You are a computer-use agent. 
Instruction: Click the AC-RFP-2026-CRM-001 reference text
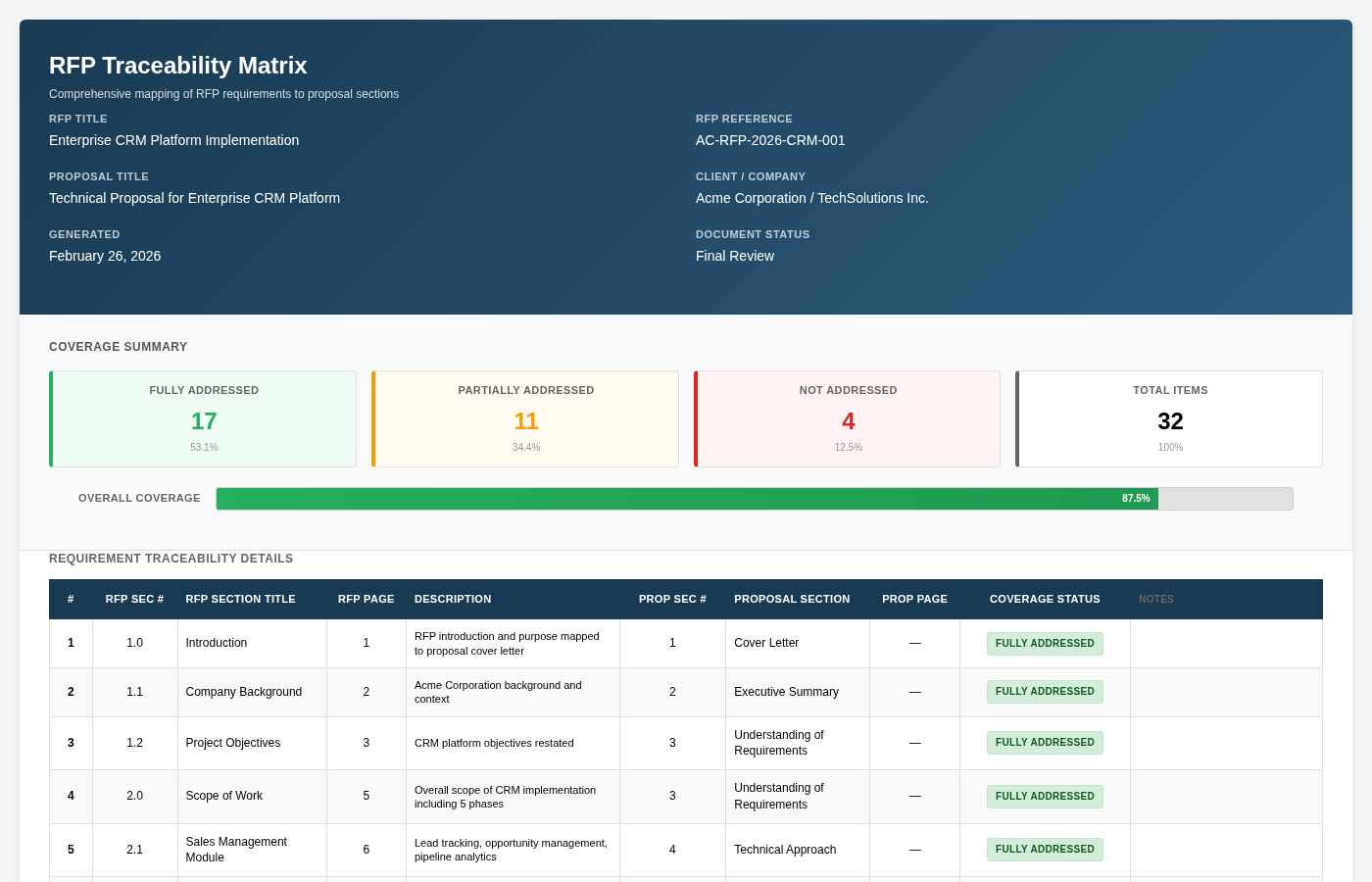click(770, 140)
